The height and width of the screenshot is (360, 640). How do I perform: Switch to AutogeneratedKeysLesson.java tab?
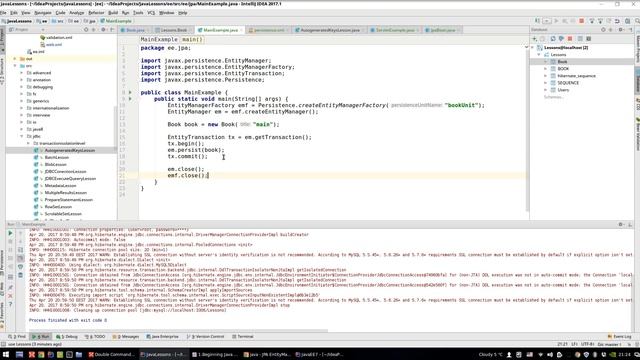click(330, 30)
